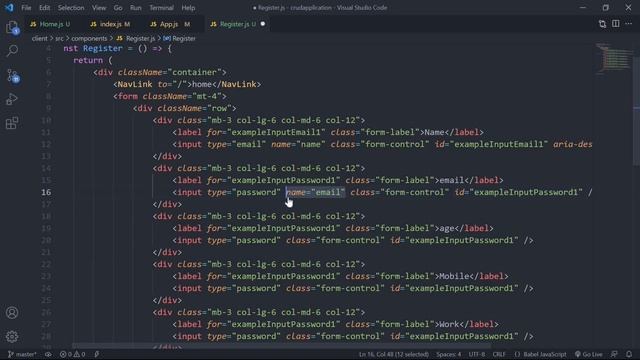Switch to the App.js tab
640x360 pixels.
[x=170, y=24]
